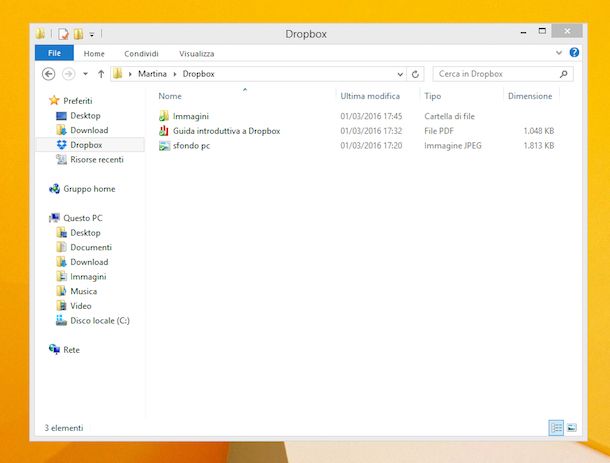Refresh the Dropbox folder view
The height and width of the screenshot is (463, 610).
415,74
